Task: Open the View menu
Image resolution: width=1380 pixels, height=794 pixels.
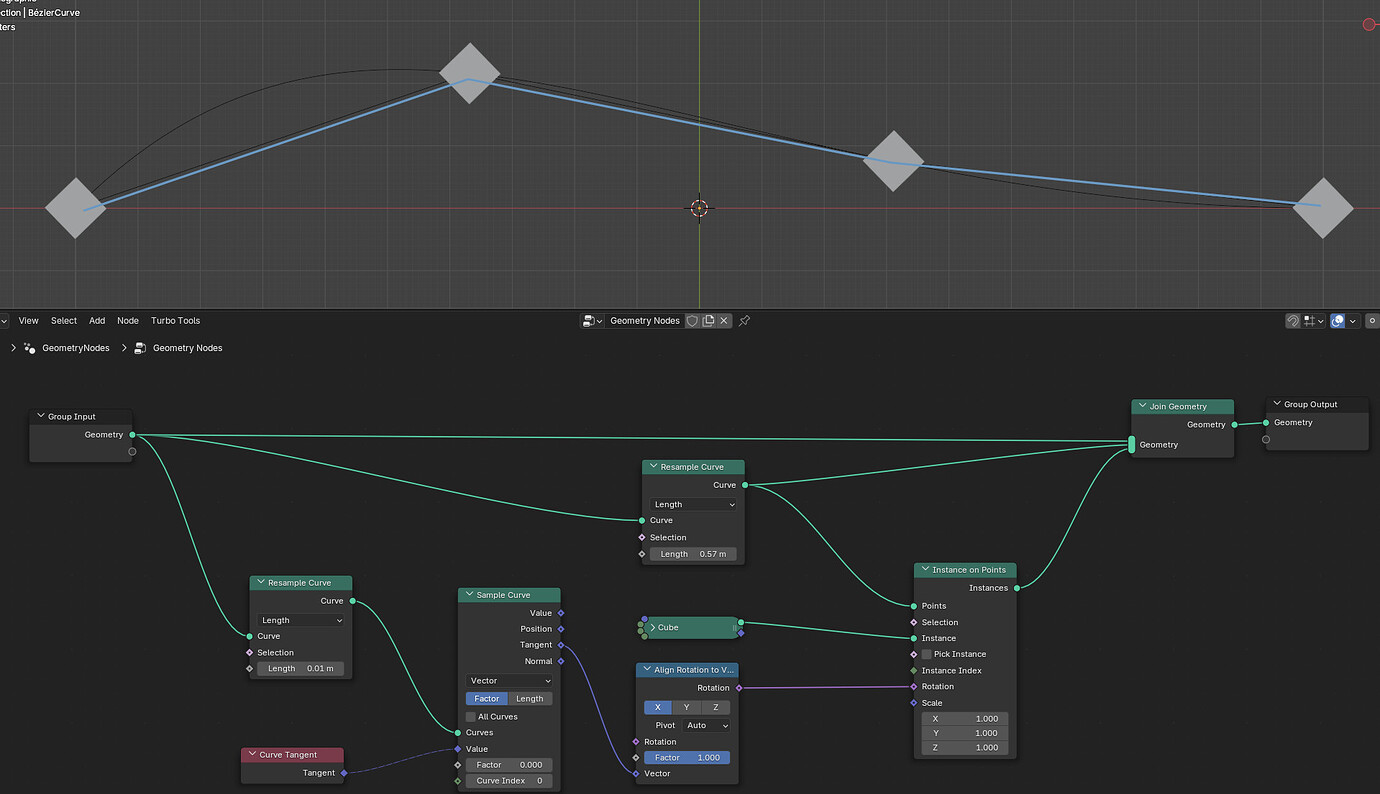Action: (28, 321)
